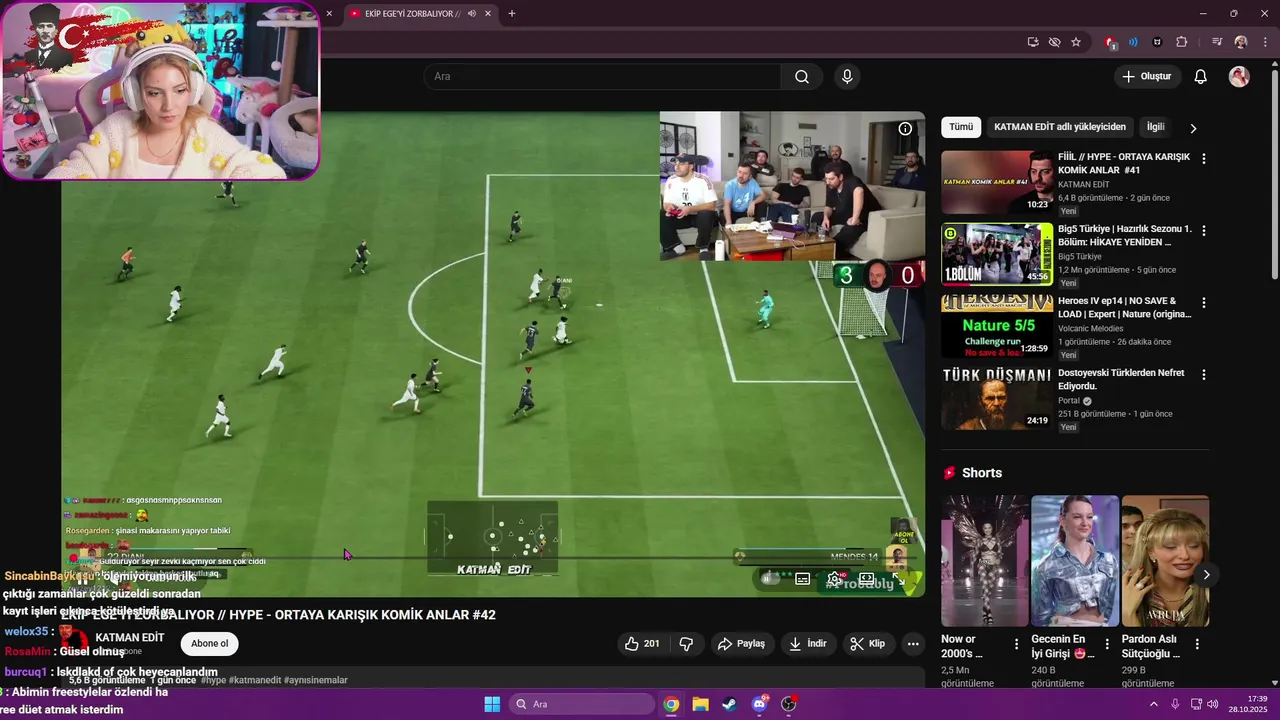Click the Paylaş share button
The width and height of the screenshot is (1280, 720).
pos(742,644)
